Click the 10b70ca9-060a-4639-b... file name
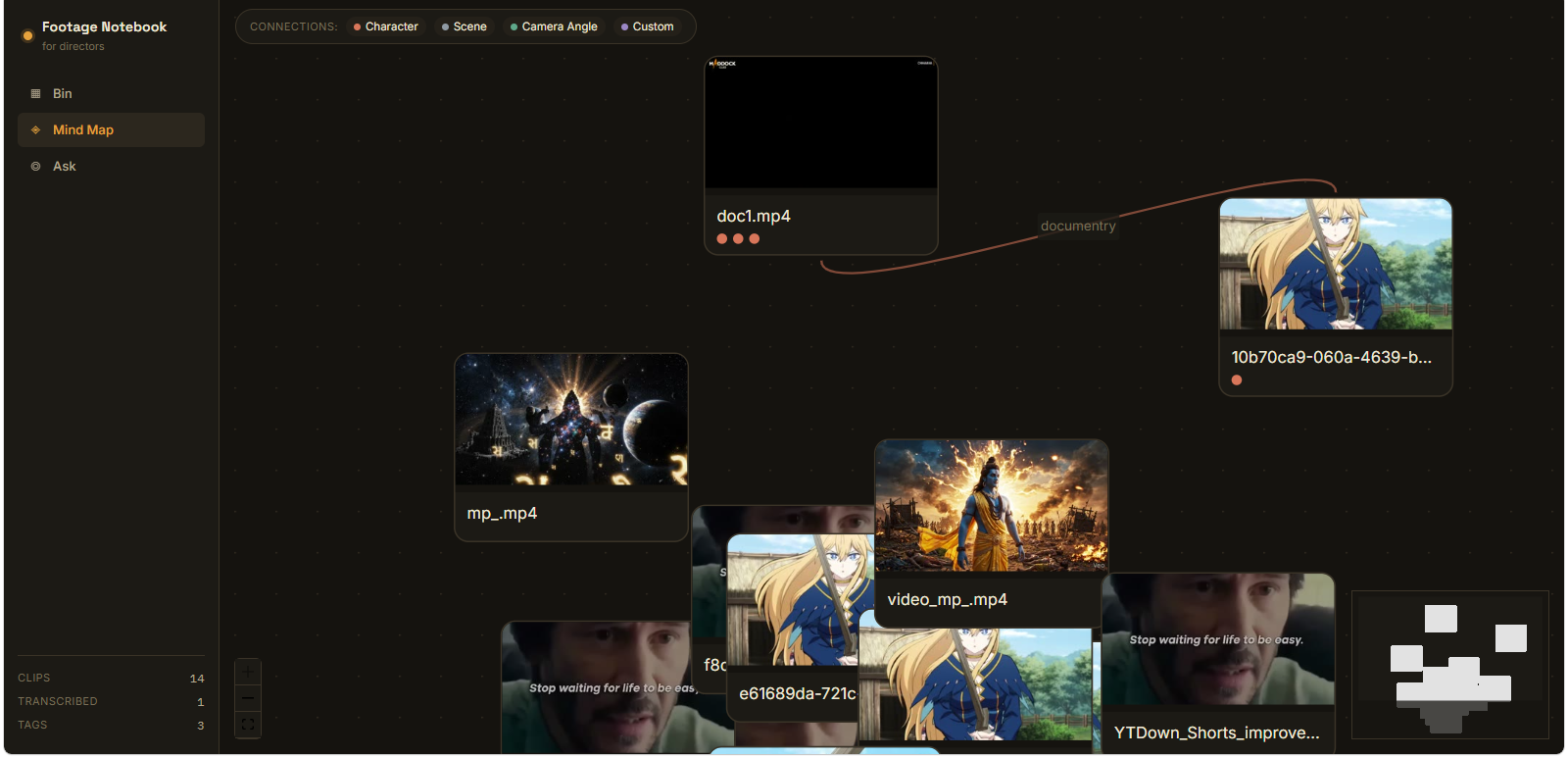Viewport: 1568px width, 757px height. [1332, 357]
